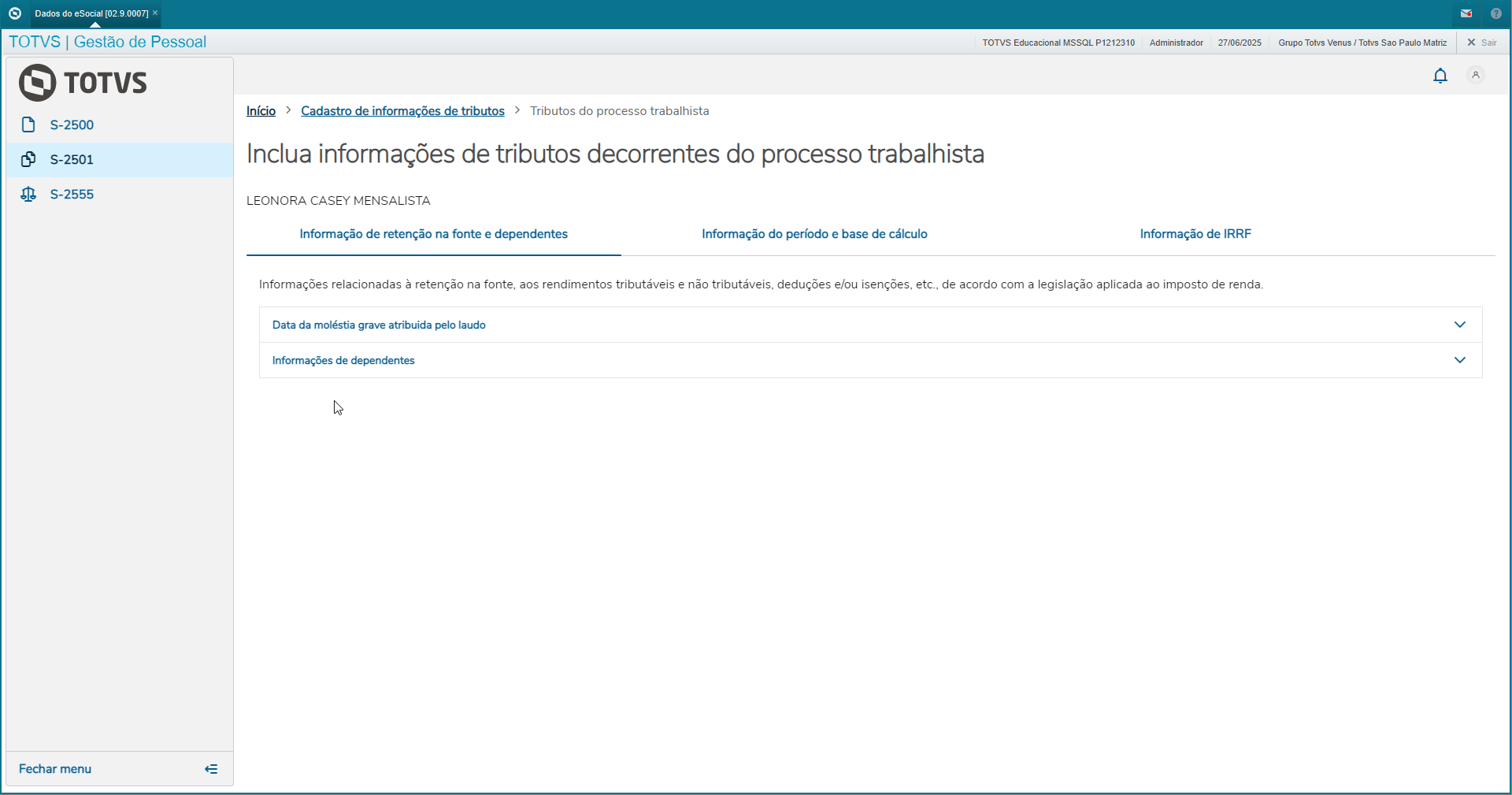The height and width of the screenshot is (795, 1512).
Task: Go to Início breadcrumb link
Action: (261, 111)
